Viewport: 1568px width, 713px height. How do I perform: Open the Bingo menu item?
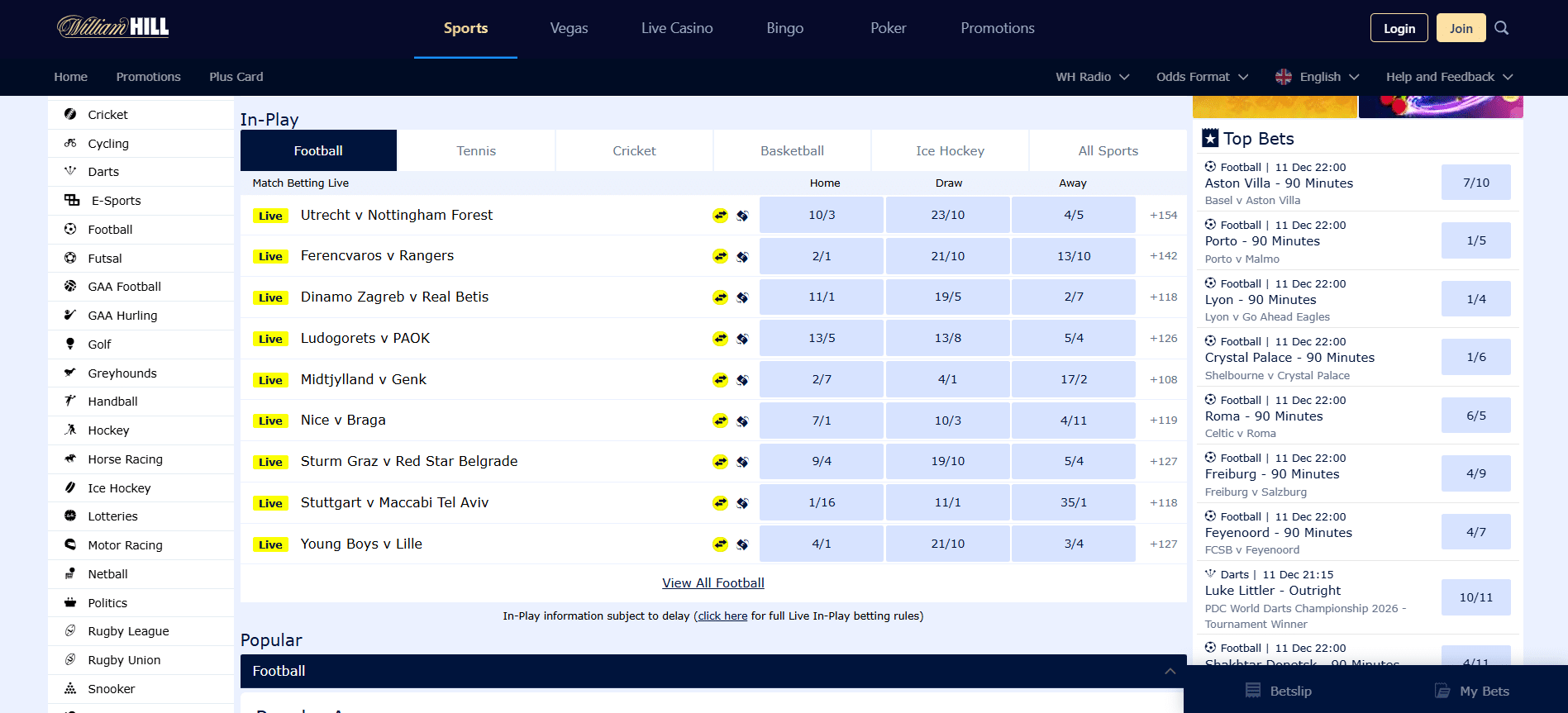(x=784, y=28)
